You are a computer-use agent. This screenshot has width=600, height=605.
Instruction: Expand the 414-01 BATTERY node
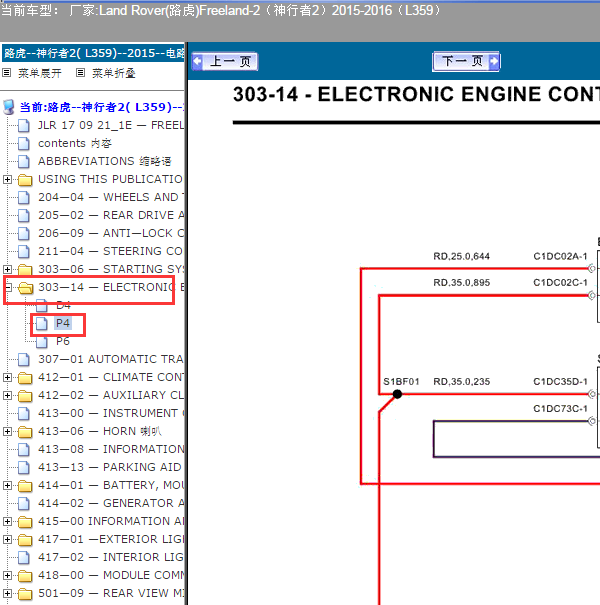[7, 485]
